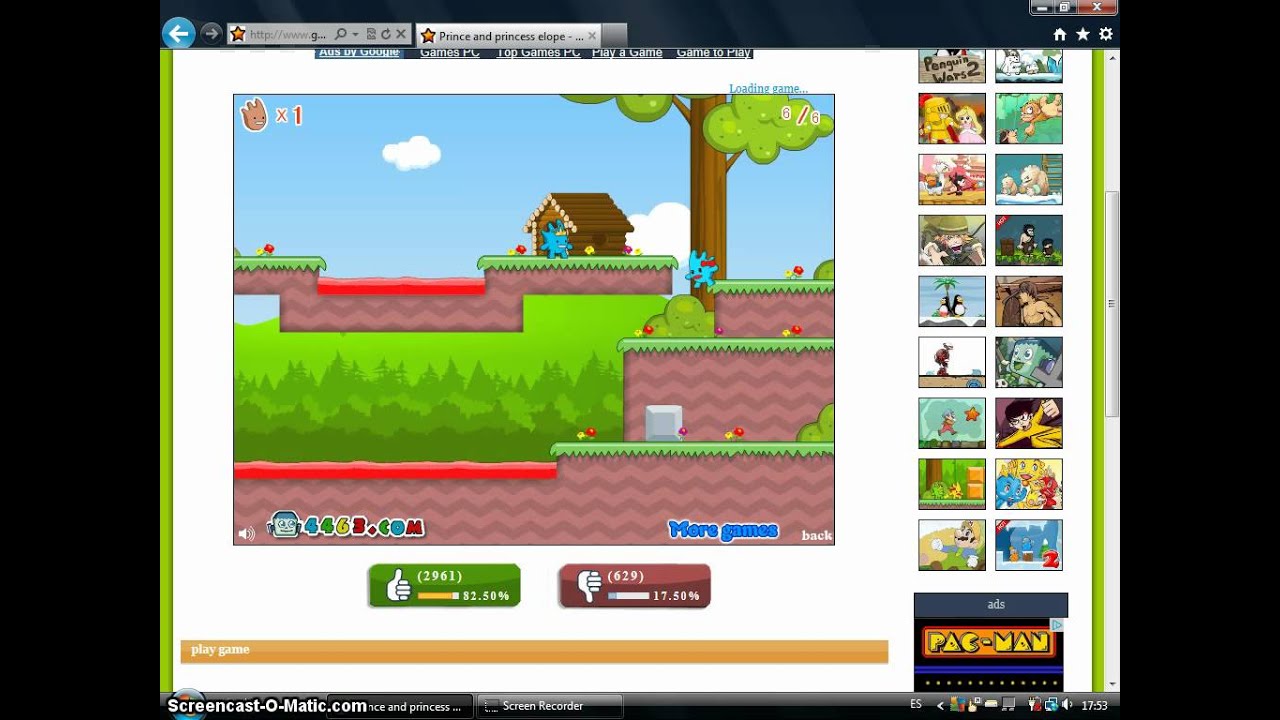
Task: Go back with the browser Back arrow
Action: [178, 34]
